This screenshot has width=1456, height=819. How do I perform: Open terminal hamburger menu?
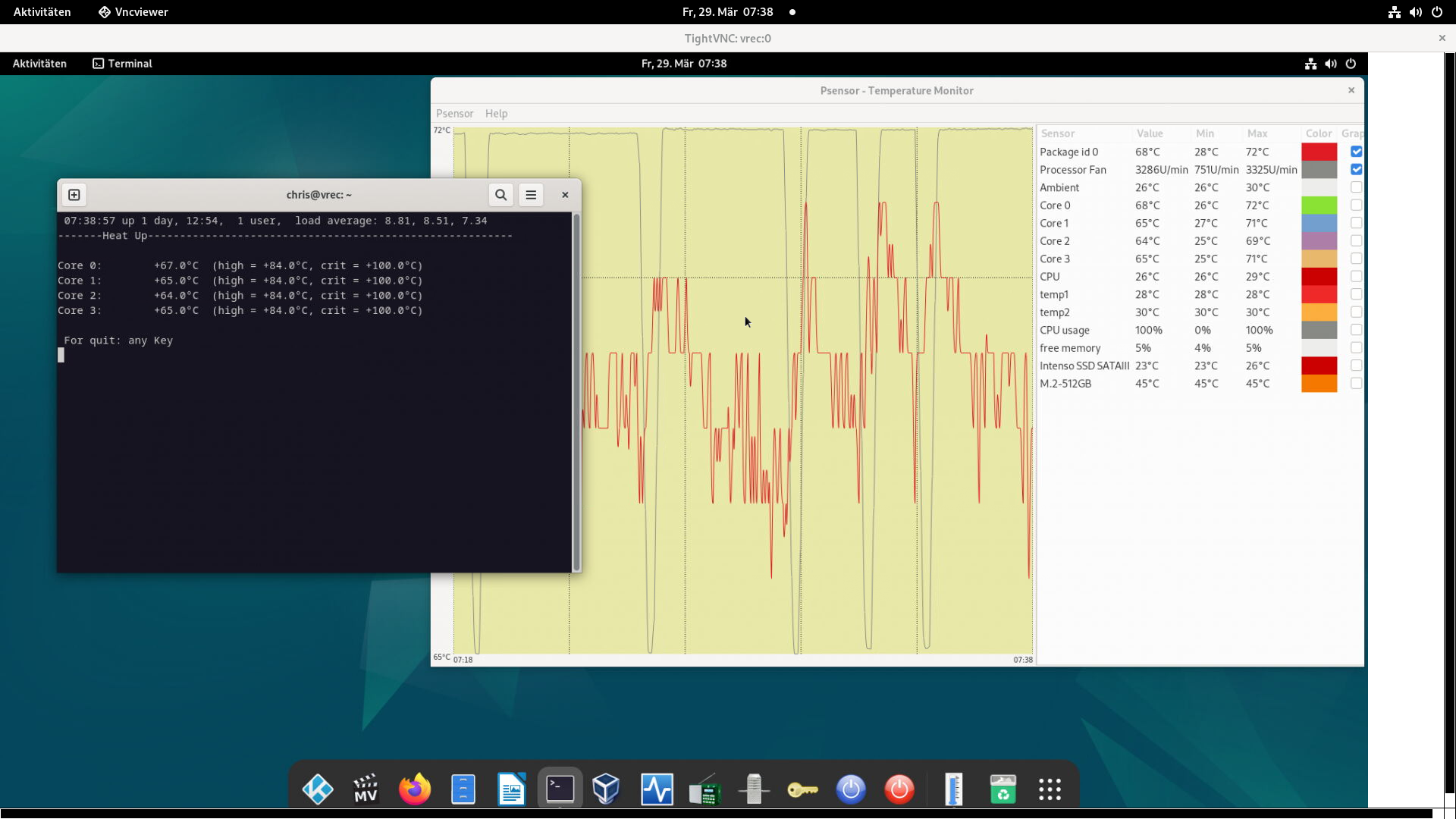coord(531,195)
